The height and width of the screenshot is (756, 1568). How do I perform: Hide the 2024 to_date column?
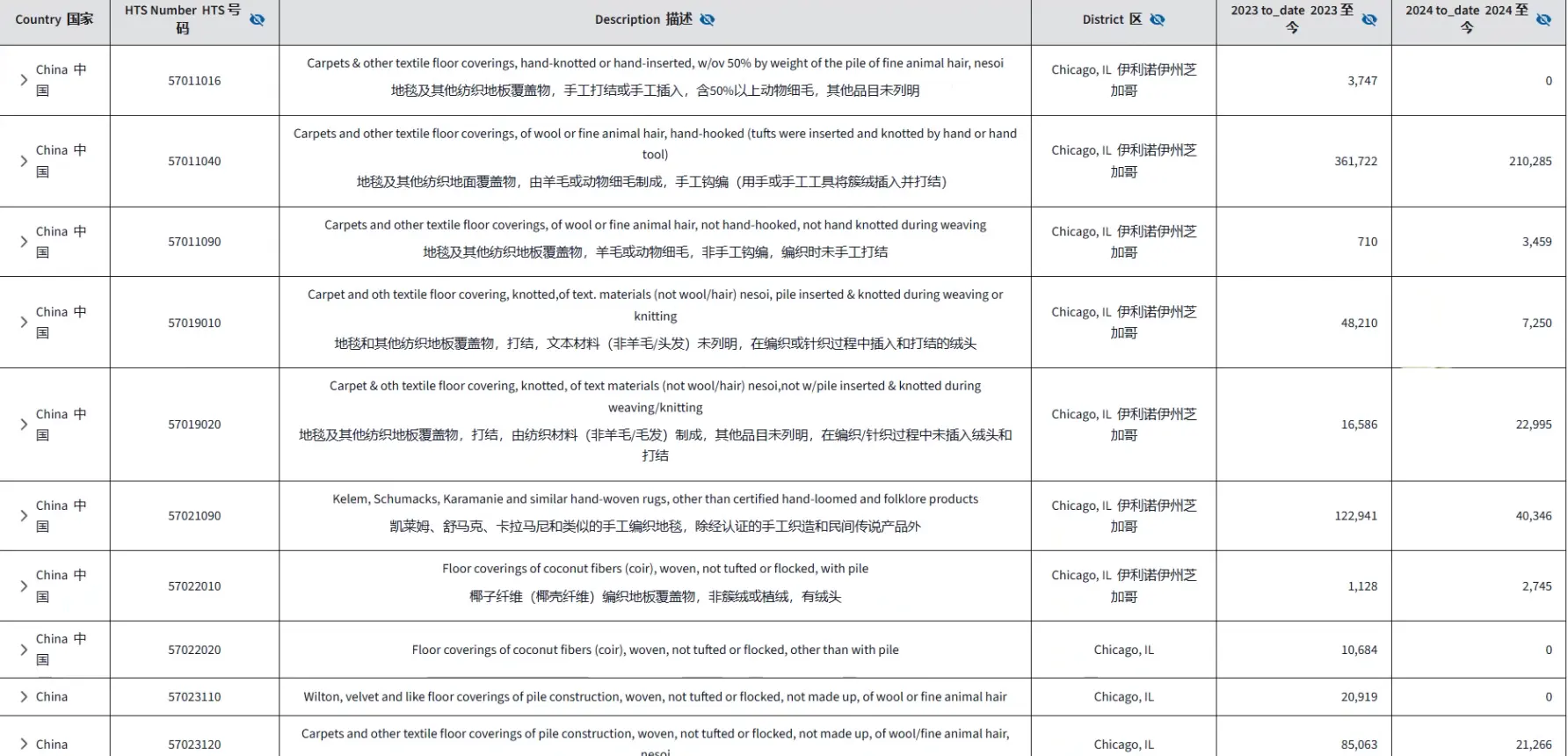click(x=1543, y=19)
